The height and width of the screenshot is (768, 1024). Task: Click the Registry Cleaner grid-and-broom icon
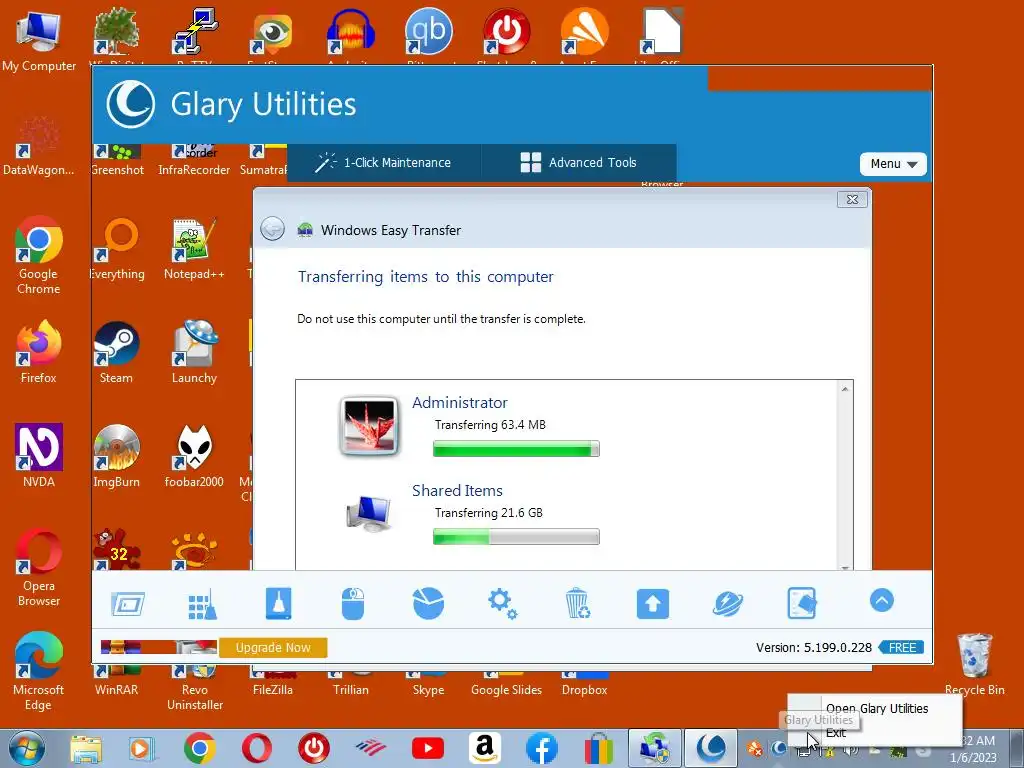(x=202, y=603)
